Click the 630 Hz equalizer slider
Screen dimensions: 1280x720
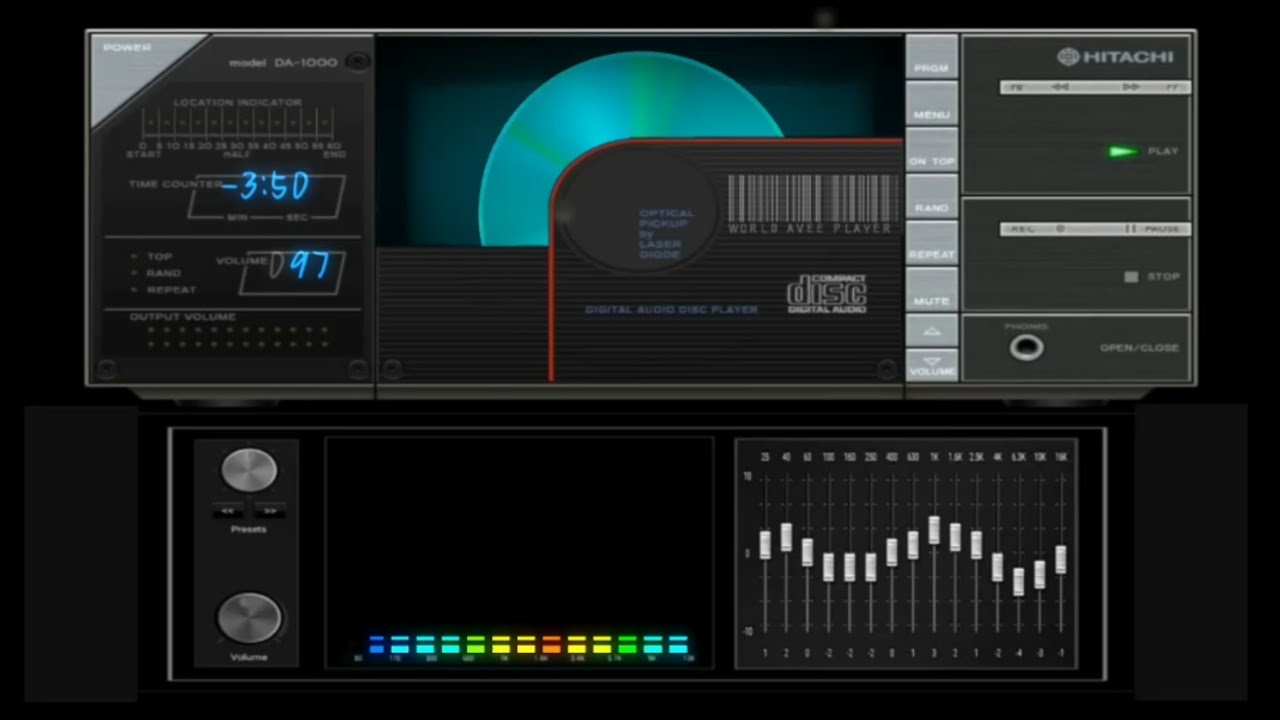[x=913, y=545]
